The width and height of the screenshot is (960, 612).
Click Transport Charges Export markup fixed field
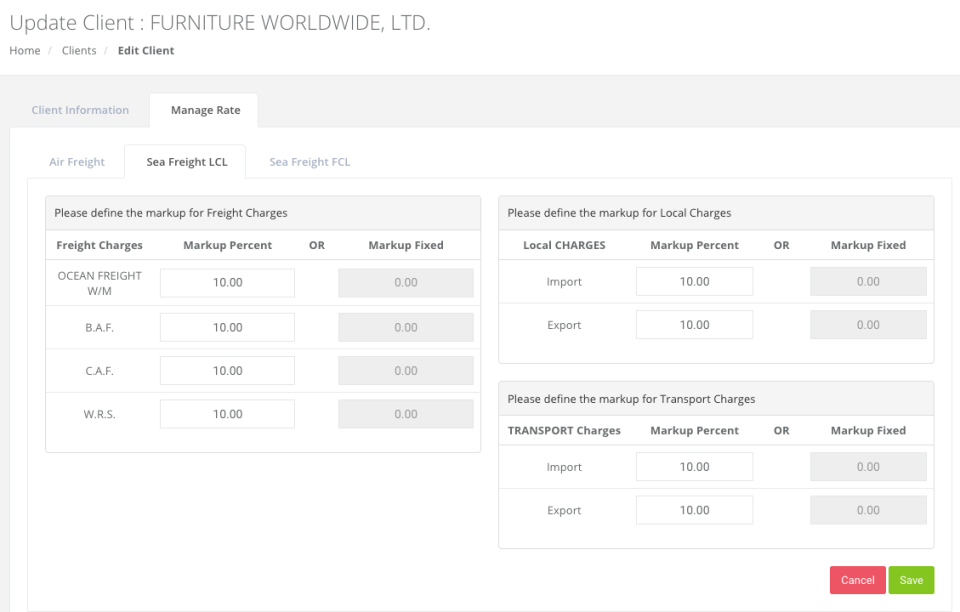(867, 510)
